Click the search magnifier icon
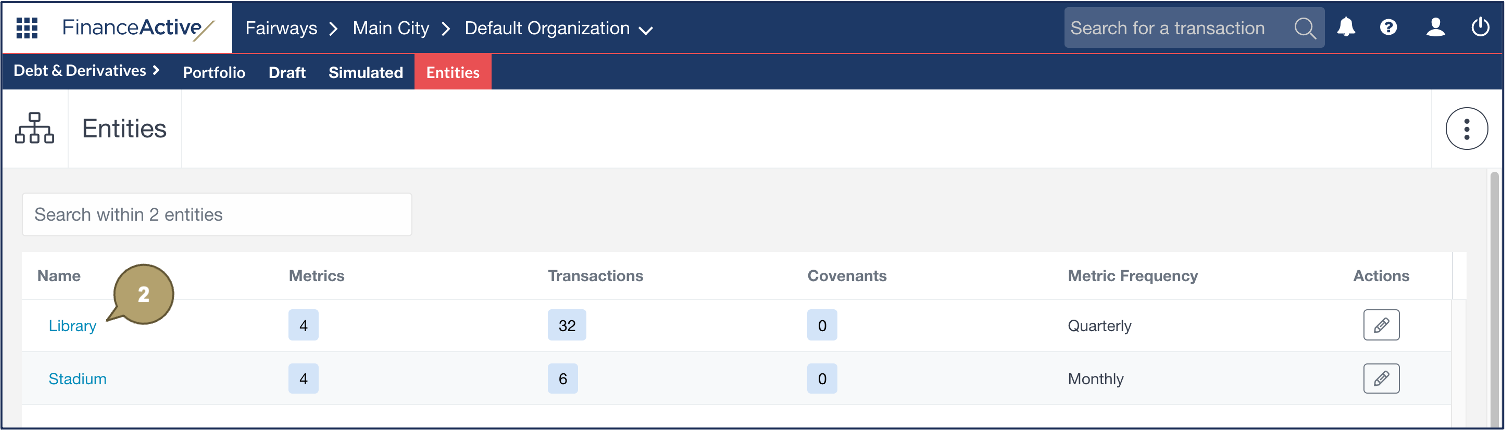This screenshot has height=431, width=1506. (1305, 28)
